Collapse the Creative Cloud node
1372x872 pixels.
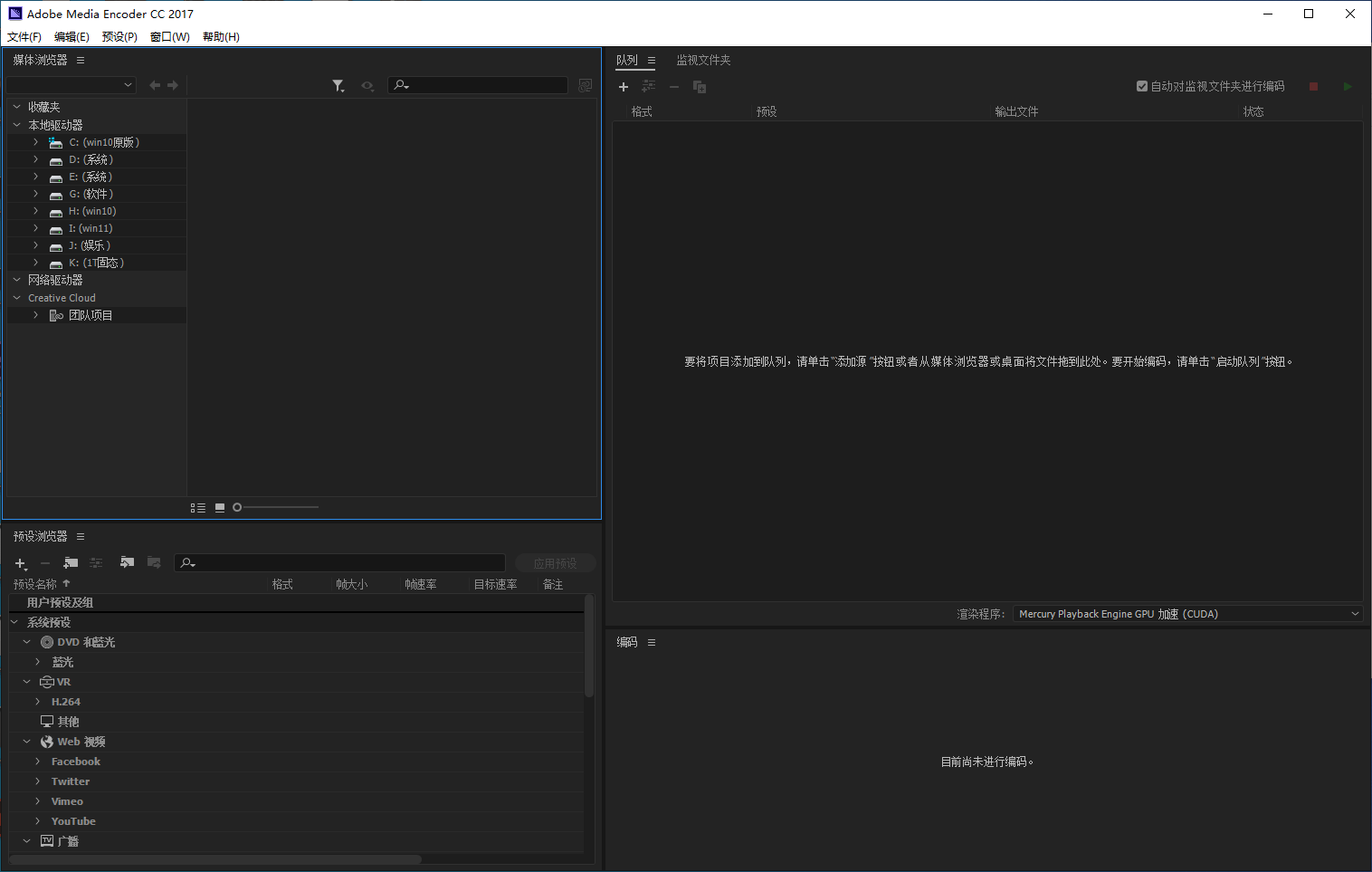[17, 298]
